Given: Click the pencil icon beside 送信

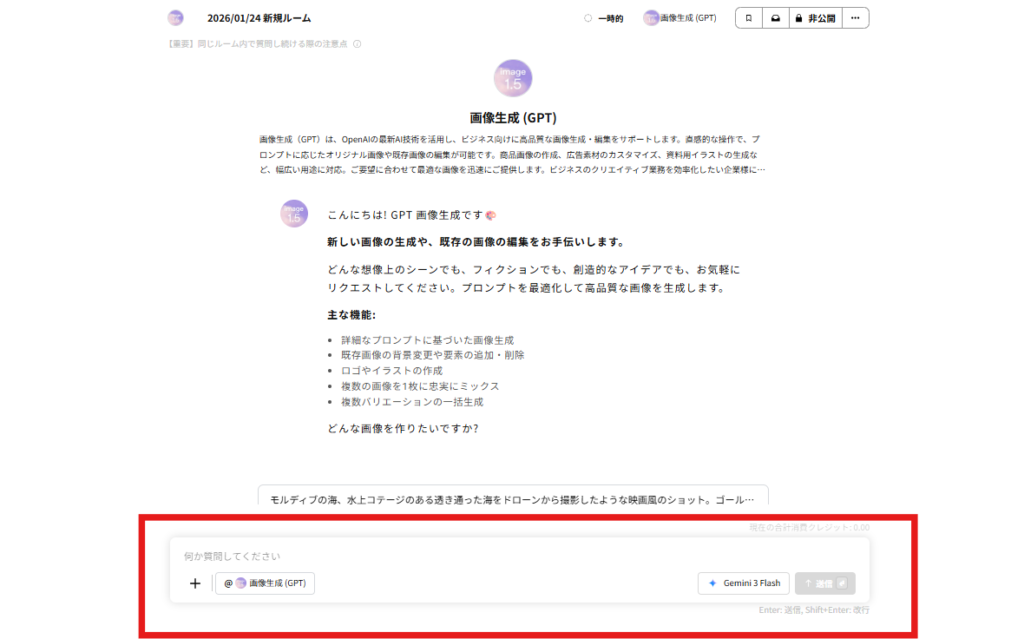Looking at the screenshot, I should [843, 583].
